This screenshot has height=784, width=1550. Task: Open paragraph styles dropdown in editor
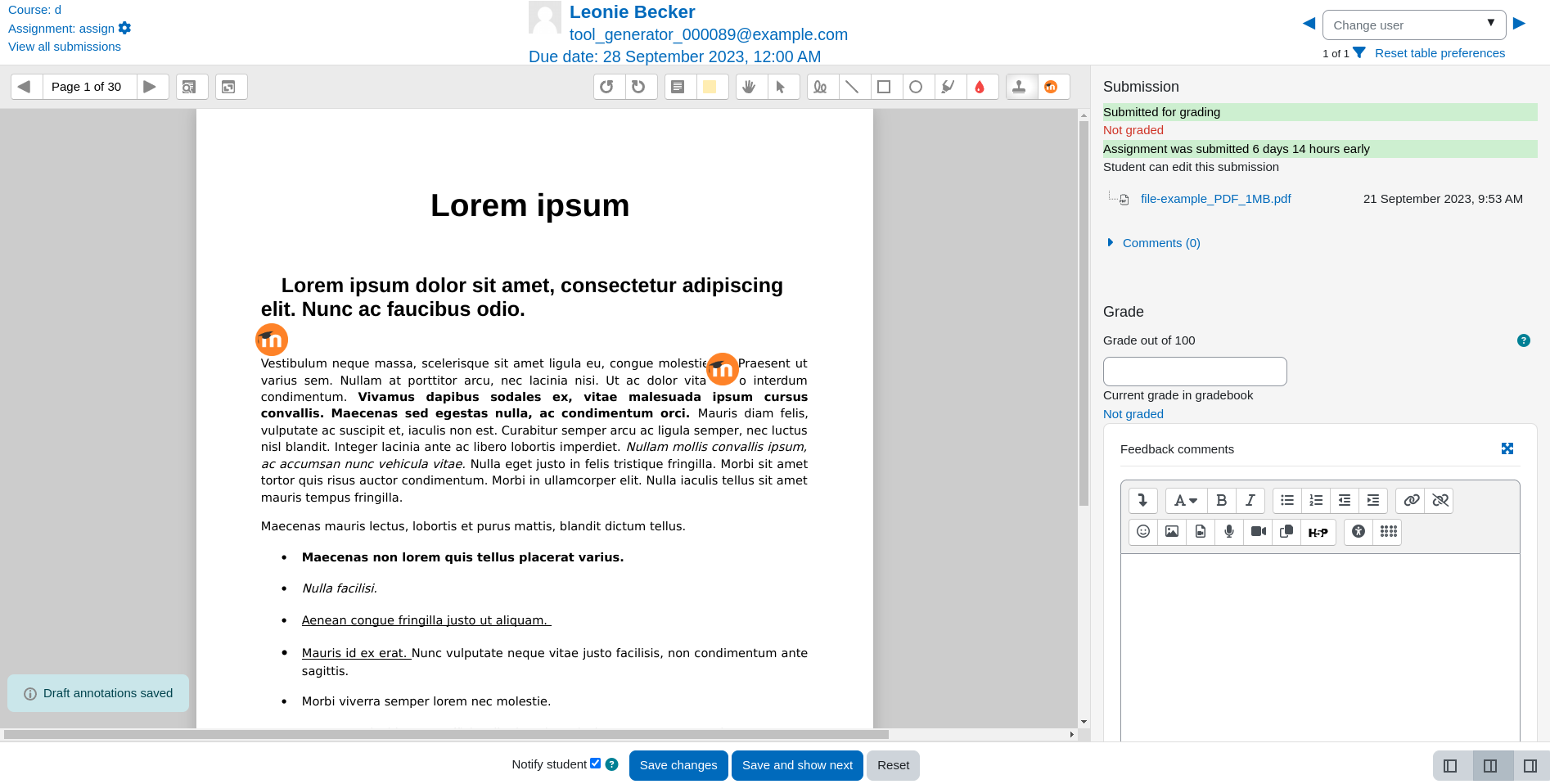click(1186, 500)
